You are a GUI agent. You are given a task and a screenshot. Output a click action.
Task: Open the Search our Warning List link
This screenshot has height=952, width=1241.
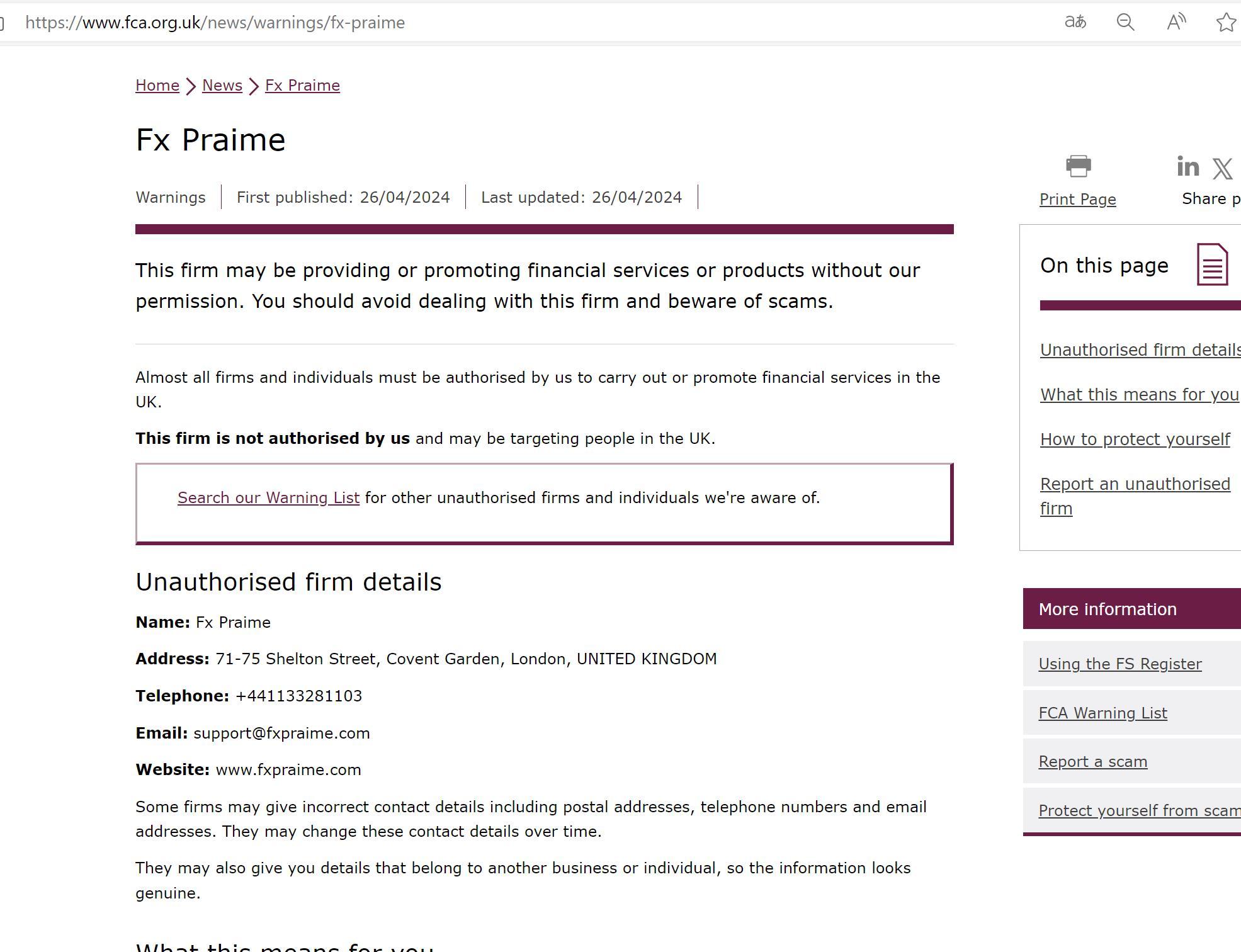[268, 498]
